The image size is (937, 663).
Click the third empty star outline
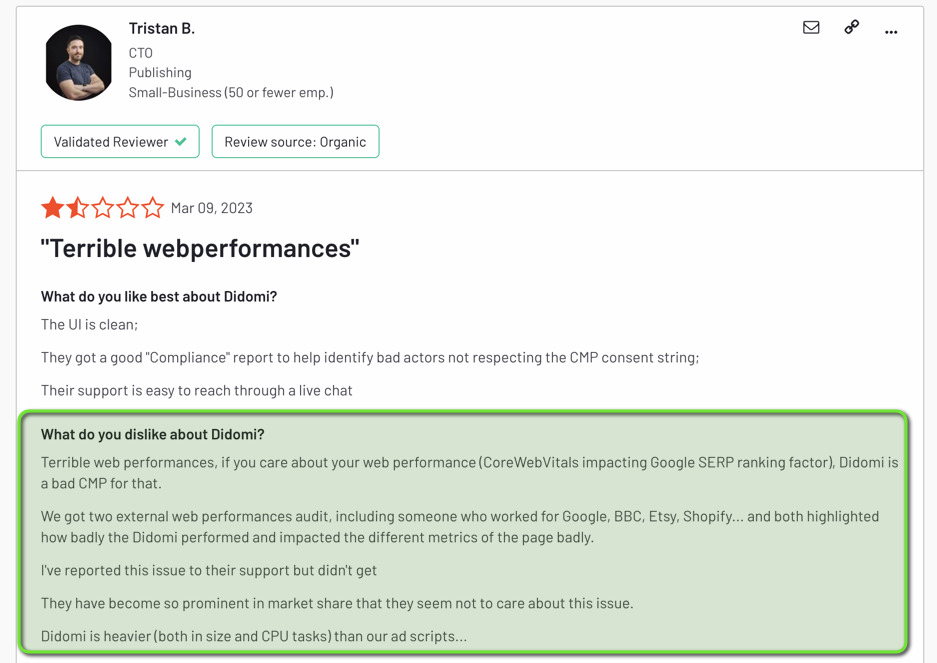coord(103,207)
